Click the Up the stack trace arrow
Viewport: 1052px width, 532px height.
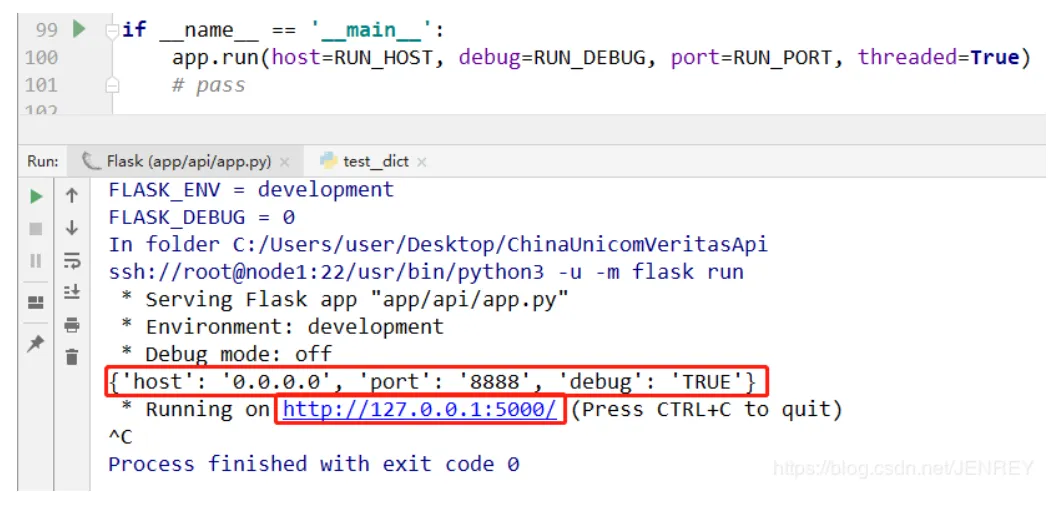[x=72, y=195]
